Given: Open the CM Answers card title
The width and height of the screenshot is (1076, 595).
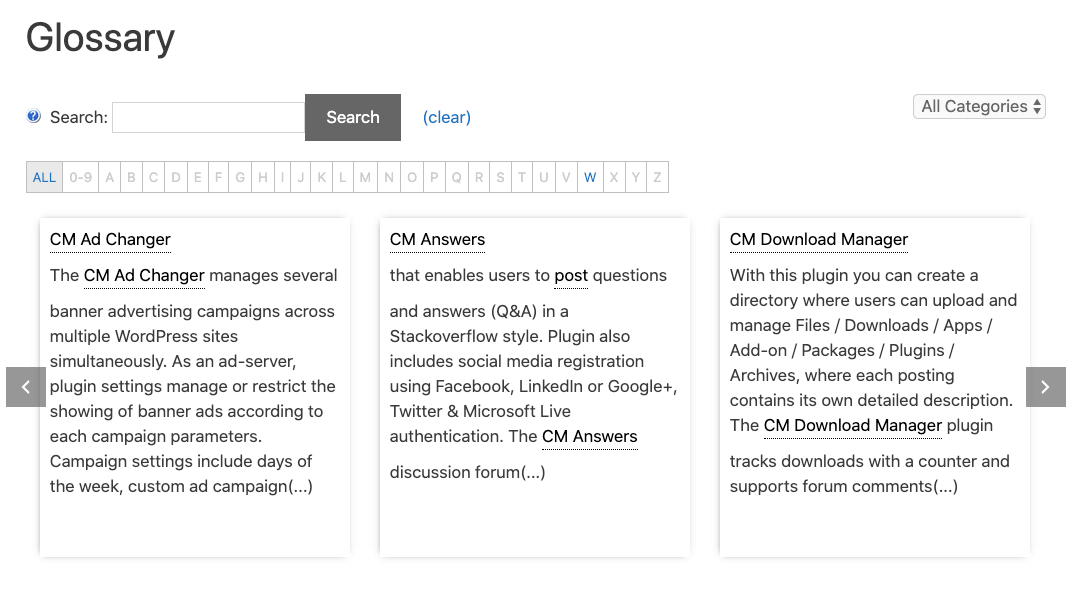Looking at the screenshot, I should (437, 239).
